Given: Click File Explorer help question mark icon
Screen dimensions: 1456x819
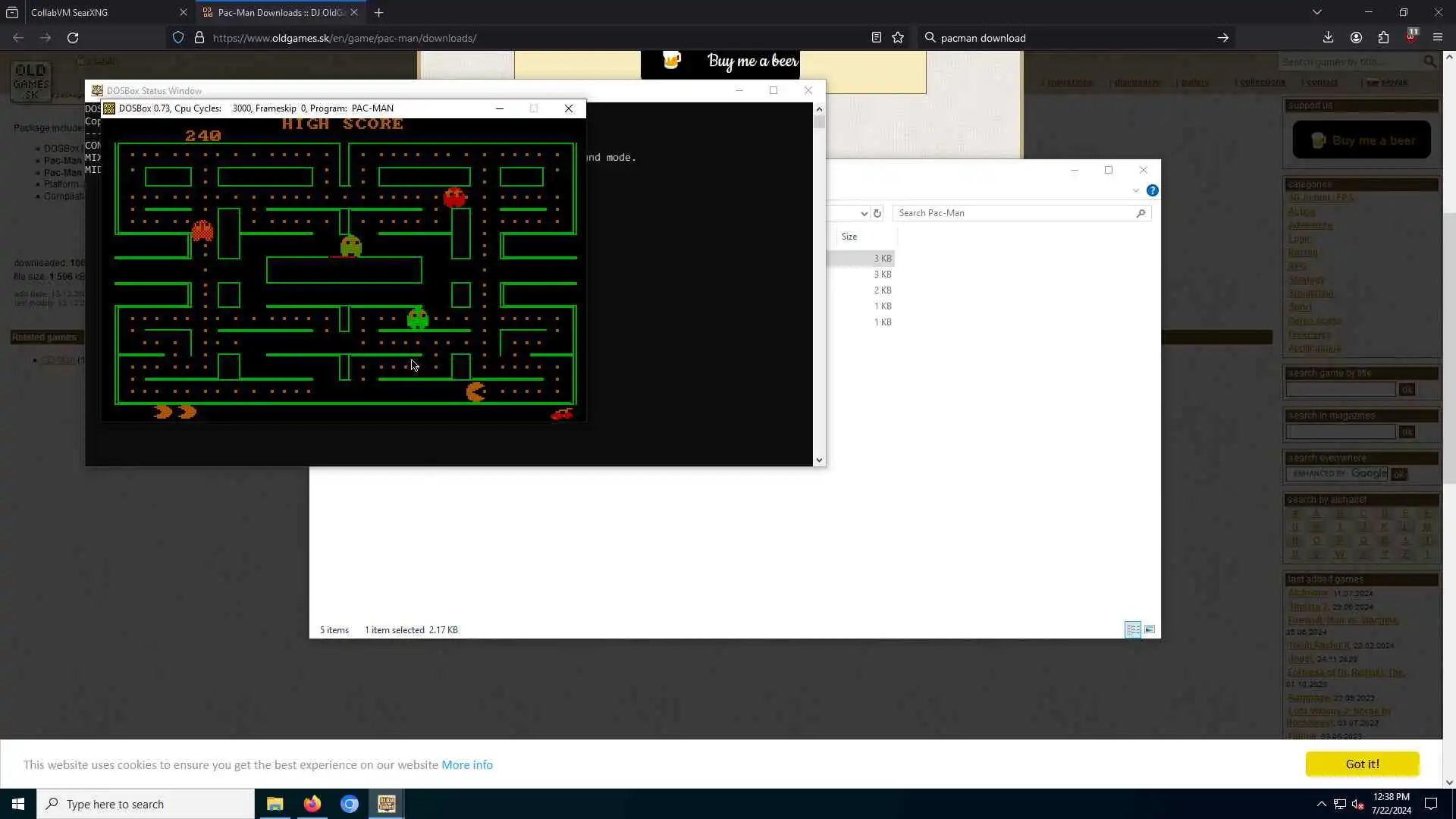Looking at the screenshot, I should 1152,190.
